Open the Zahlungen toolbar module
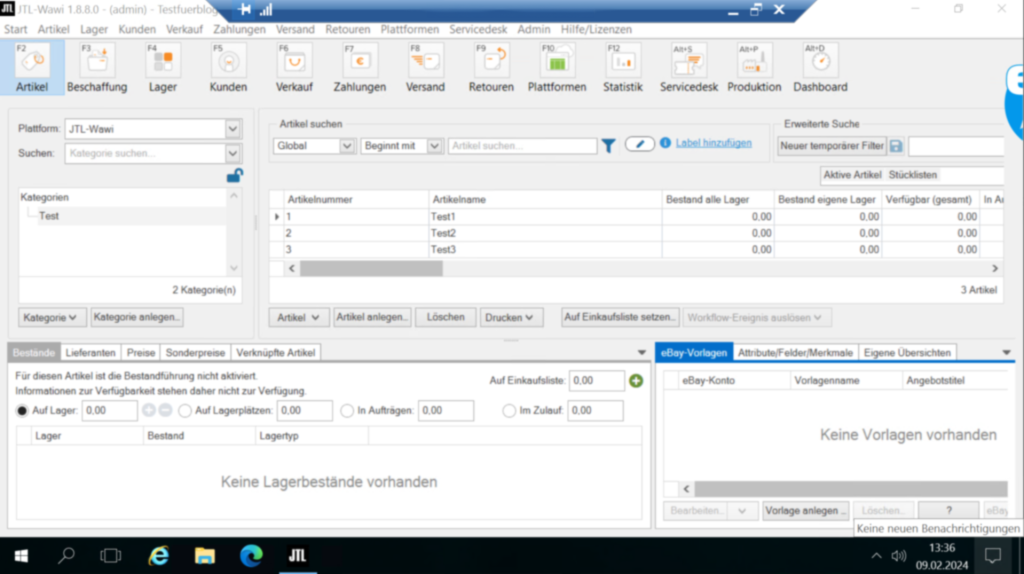This screenshot has height=574, width=1024. [360, 68]
